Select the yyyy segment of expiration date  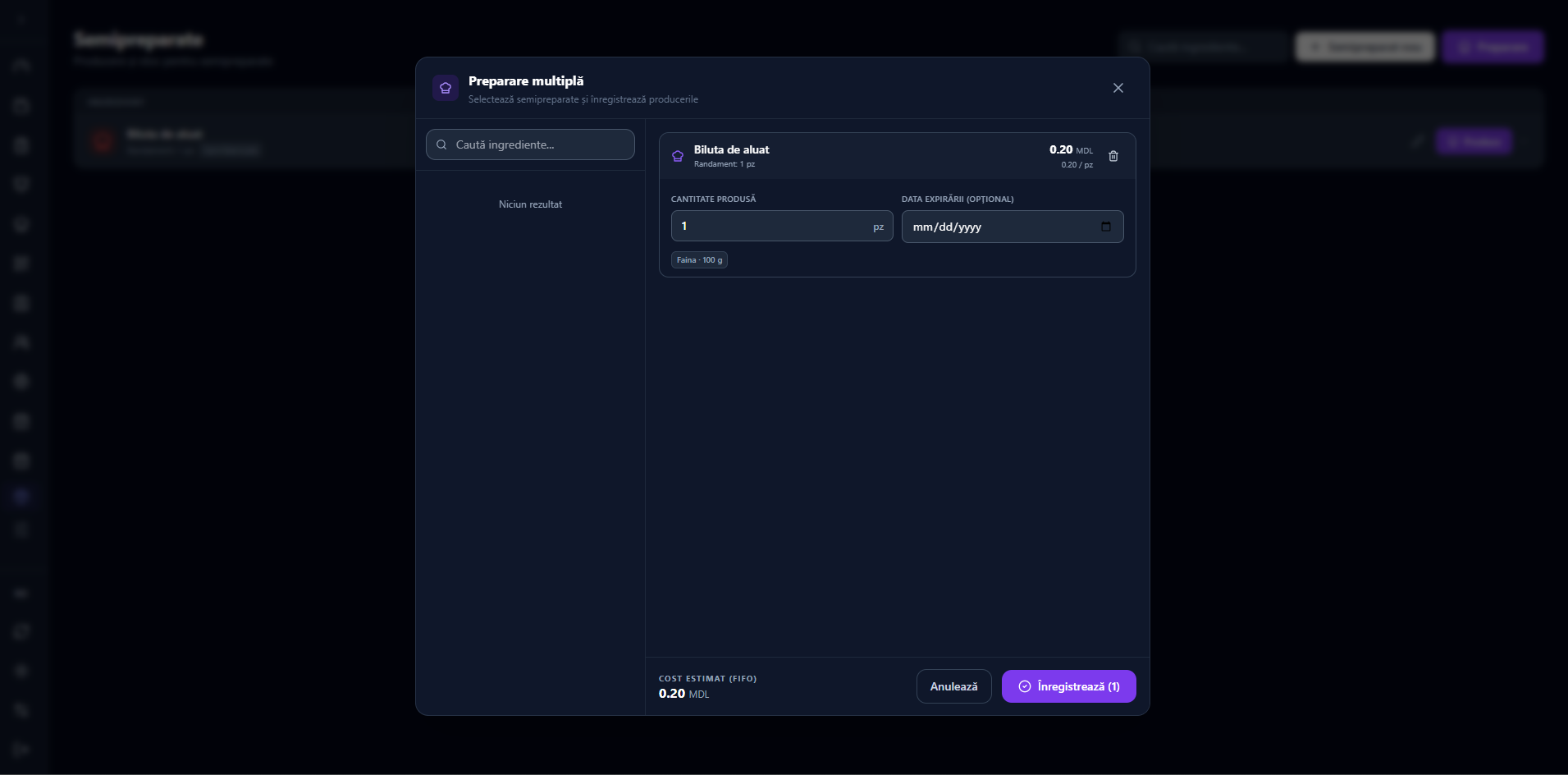pos(970,227)
